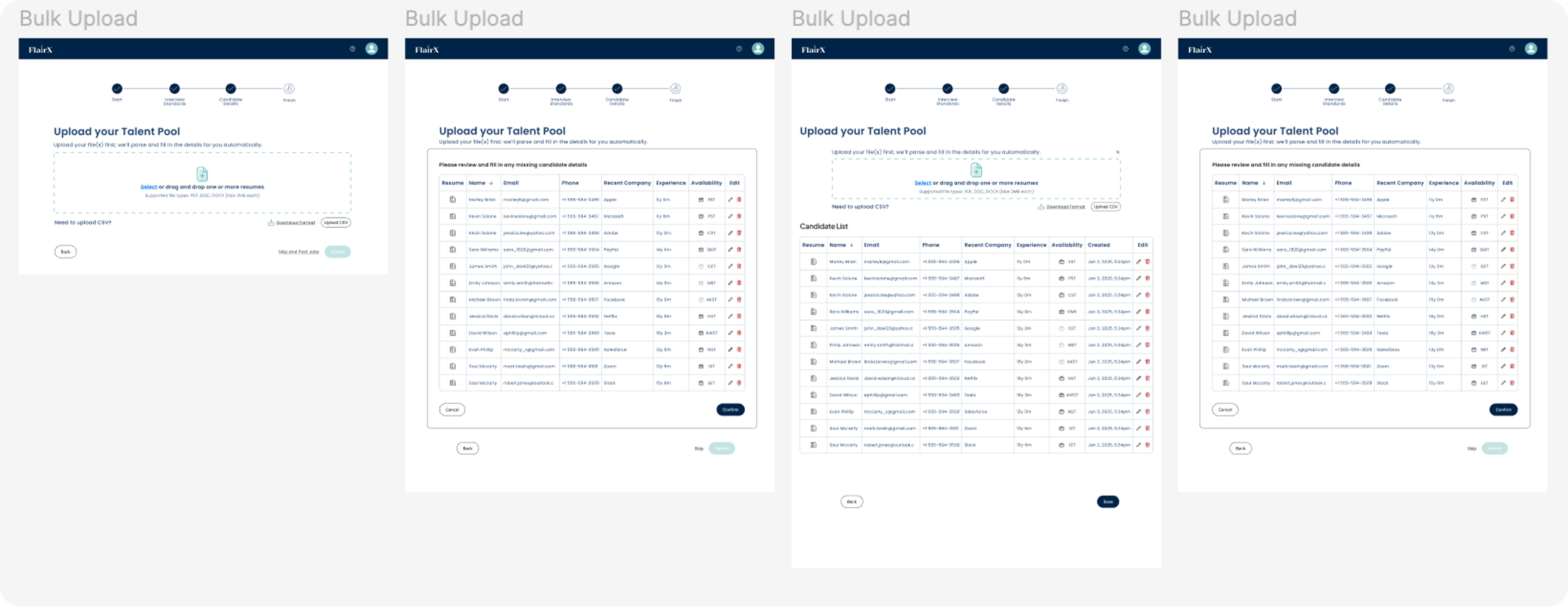1568x607 pixels.
Task: Click the Email column header in the second frame table
Action: point(511,183)
